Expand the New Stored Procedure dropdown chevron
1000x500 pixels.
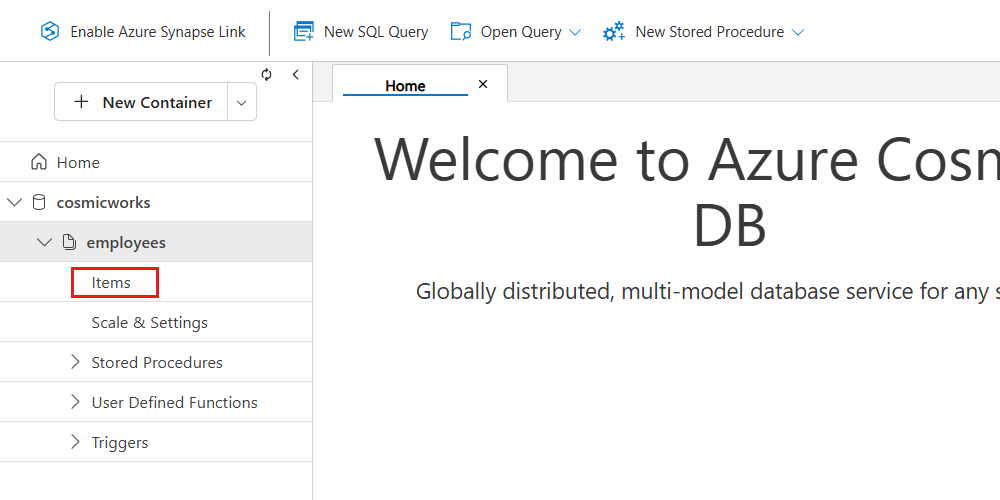tap(798, 32)
